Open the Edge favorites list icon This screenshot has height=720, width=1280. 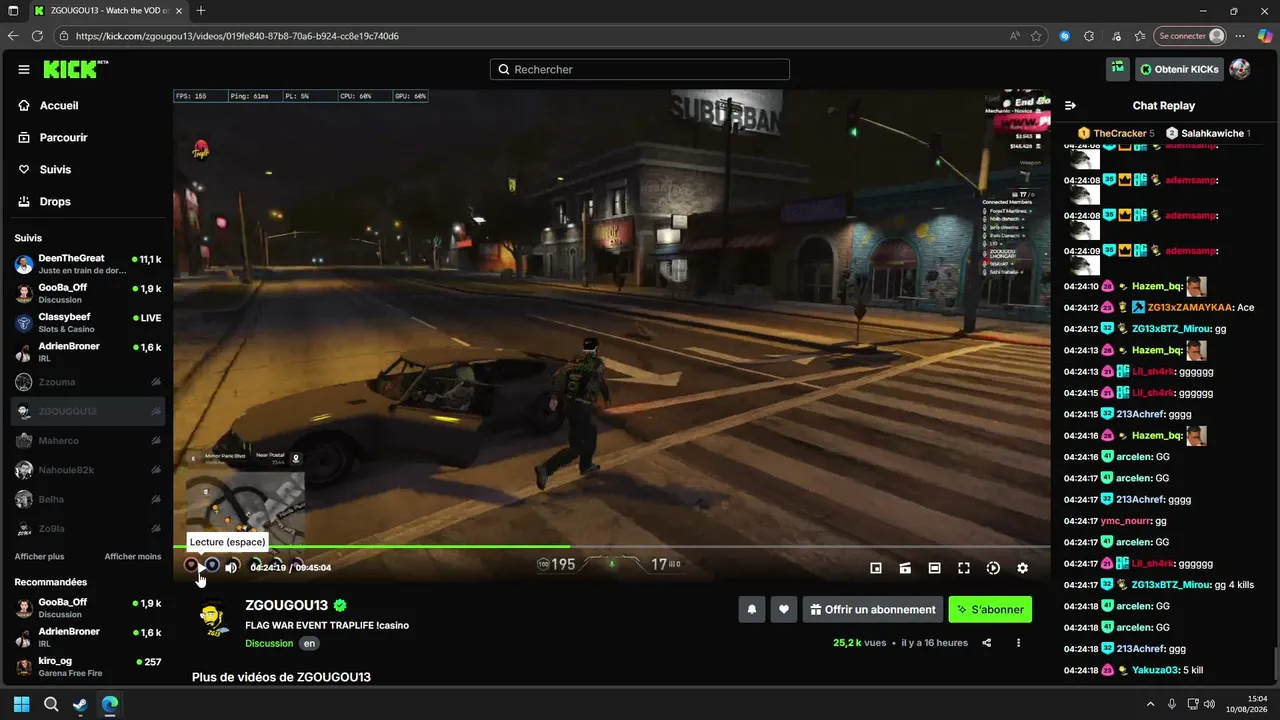point(1141,36)
